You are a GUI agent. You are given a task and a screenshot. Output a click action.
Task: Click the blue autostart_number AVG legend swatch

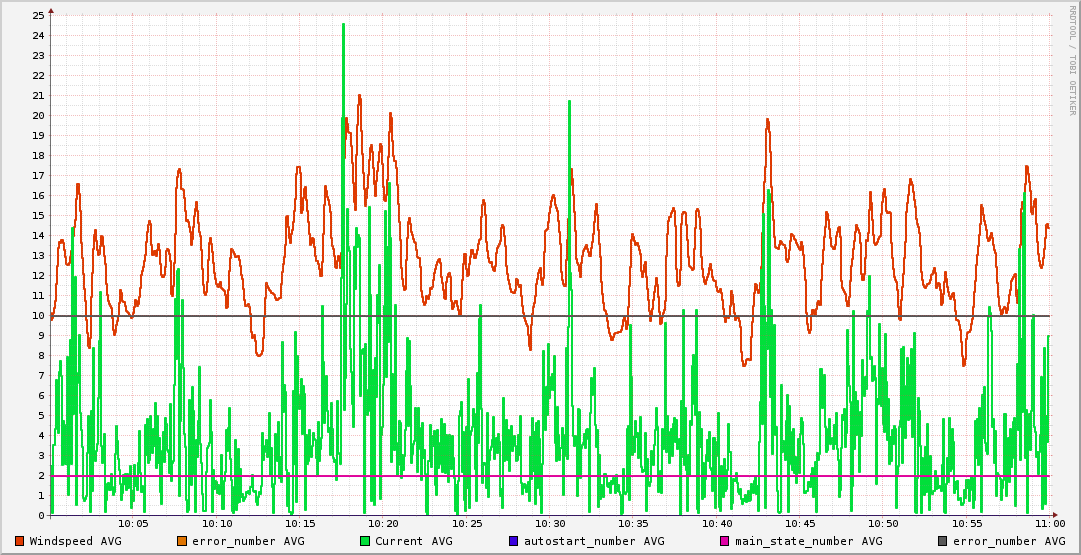514,541
